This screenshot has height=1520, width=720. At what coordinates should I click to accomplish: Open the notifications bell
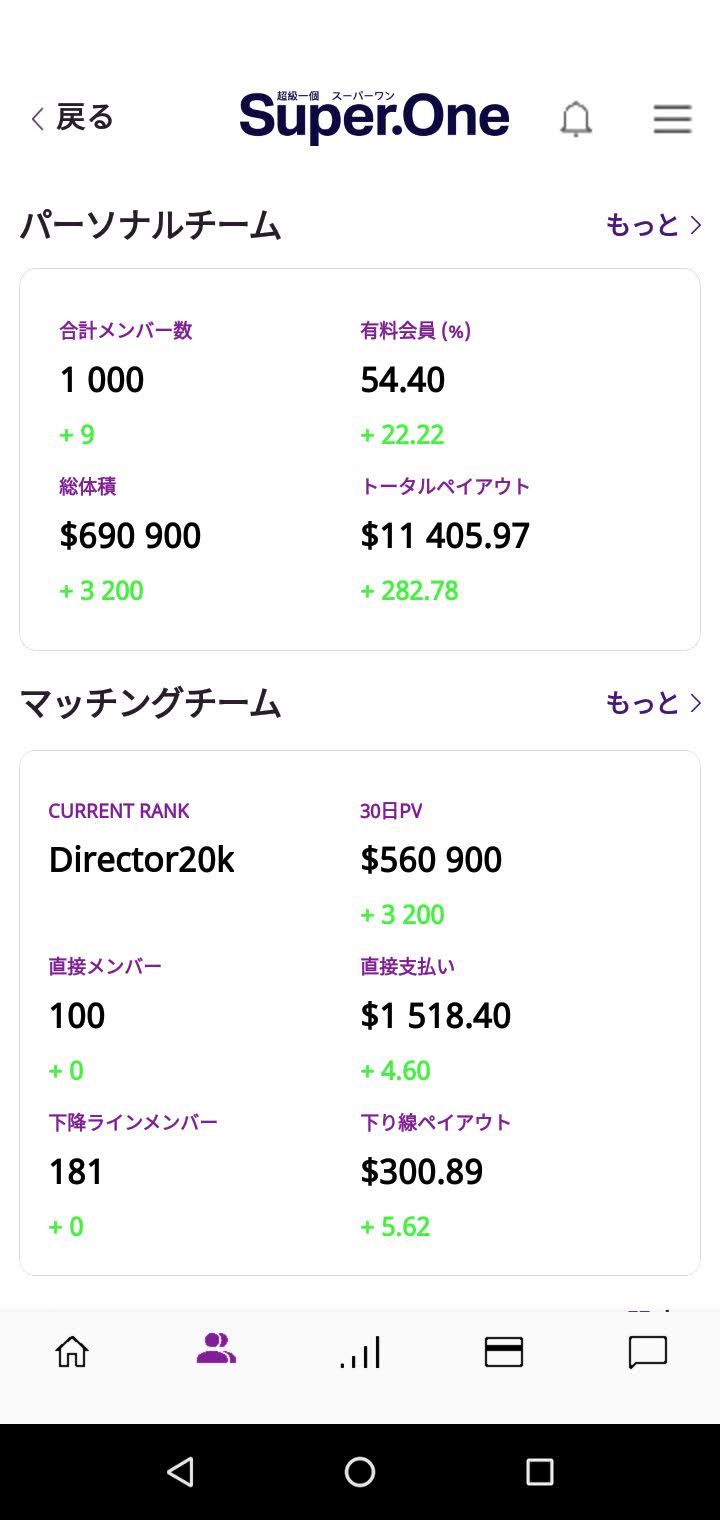click(575, 119)
